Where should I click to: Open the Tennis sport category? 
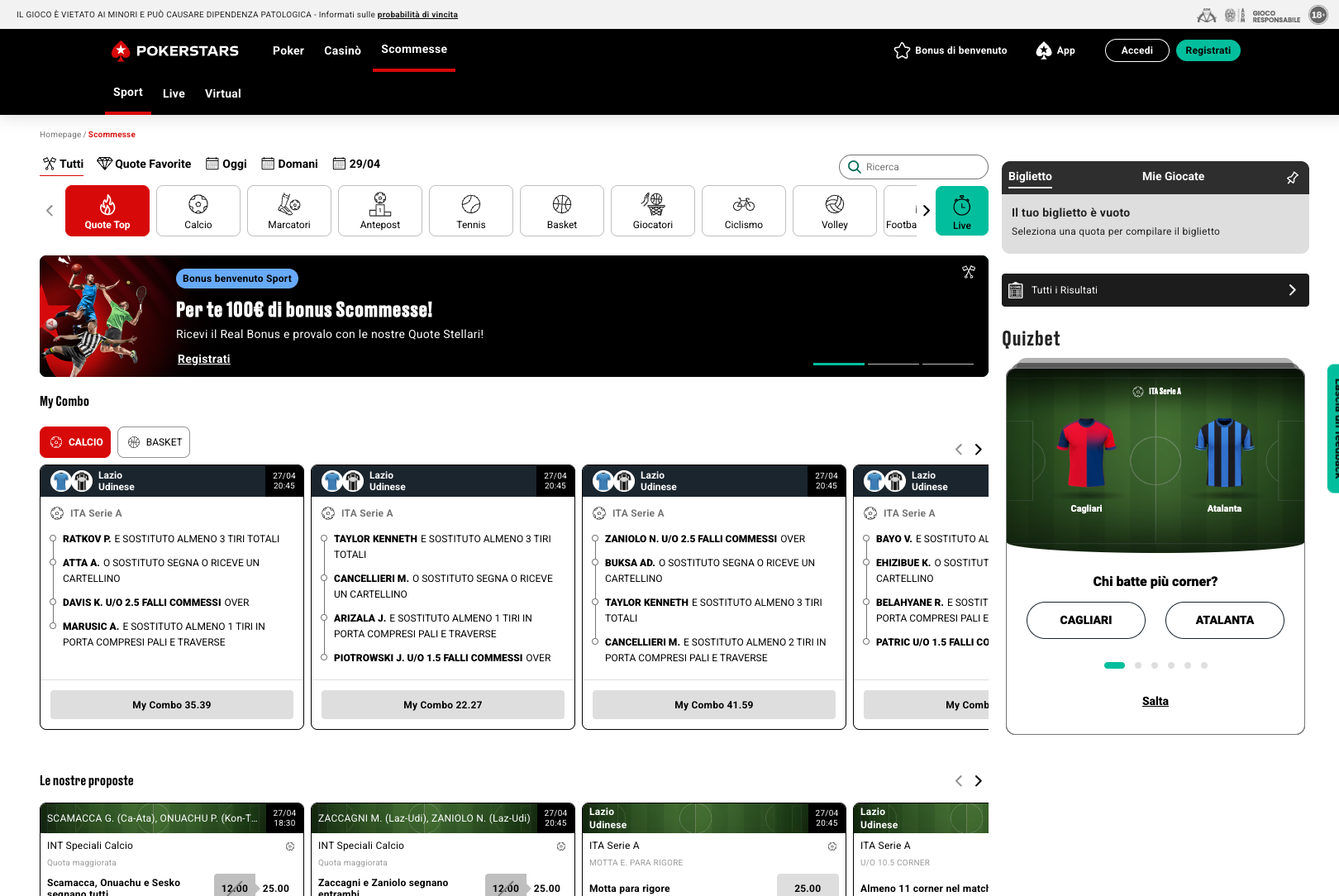click(471, 211)
